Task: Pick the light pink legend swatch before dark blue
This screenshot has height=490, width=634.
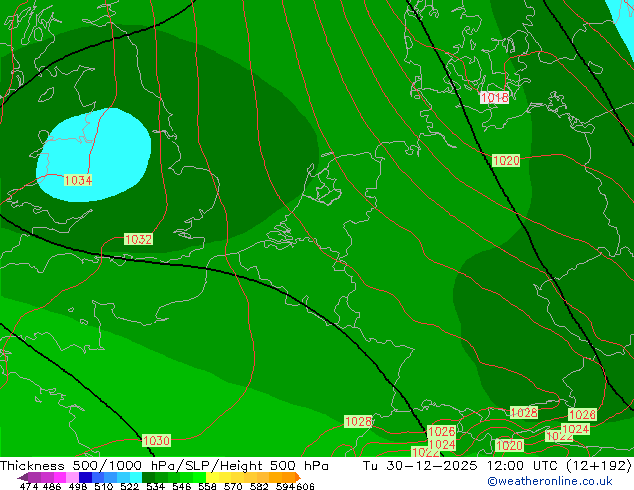Action: 73,477
